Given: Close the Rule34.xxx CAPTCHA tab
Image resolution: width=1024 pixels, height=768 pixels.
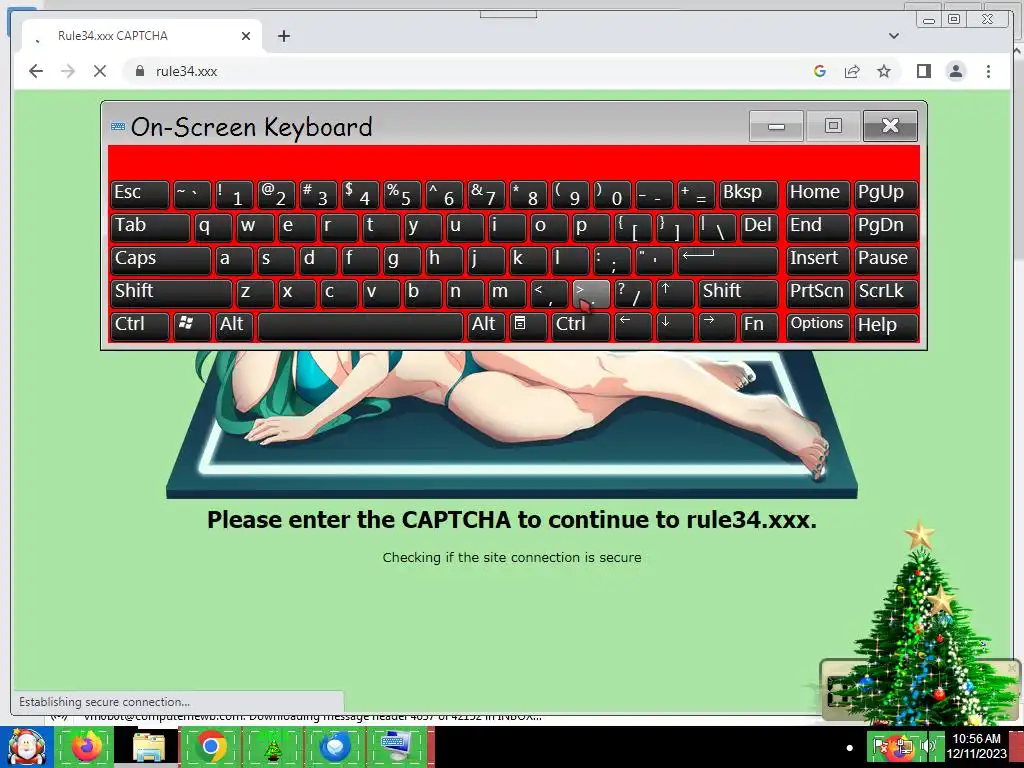Looking at the screenshot, I should tap(246, 36).
